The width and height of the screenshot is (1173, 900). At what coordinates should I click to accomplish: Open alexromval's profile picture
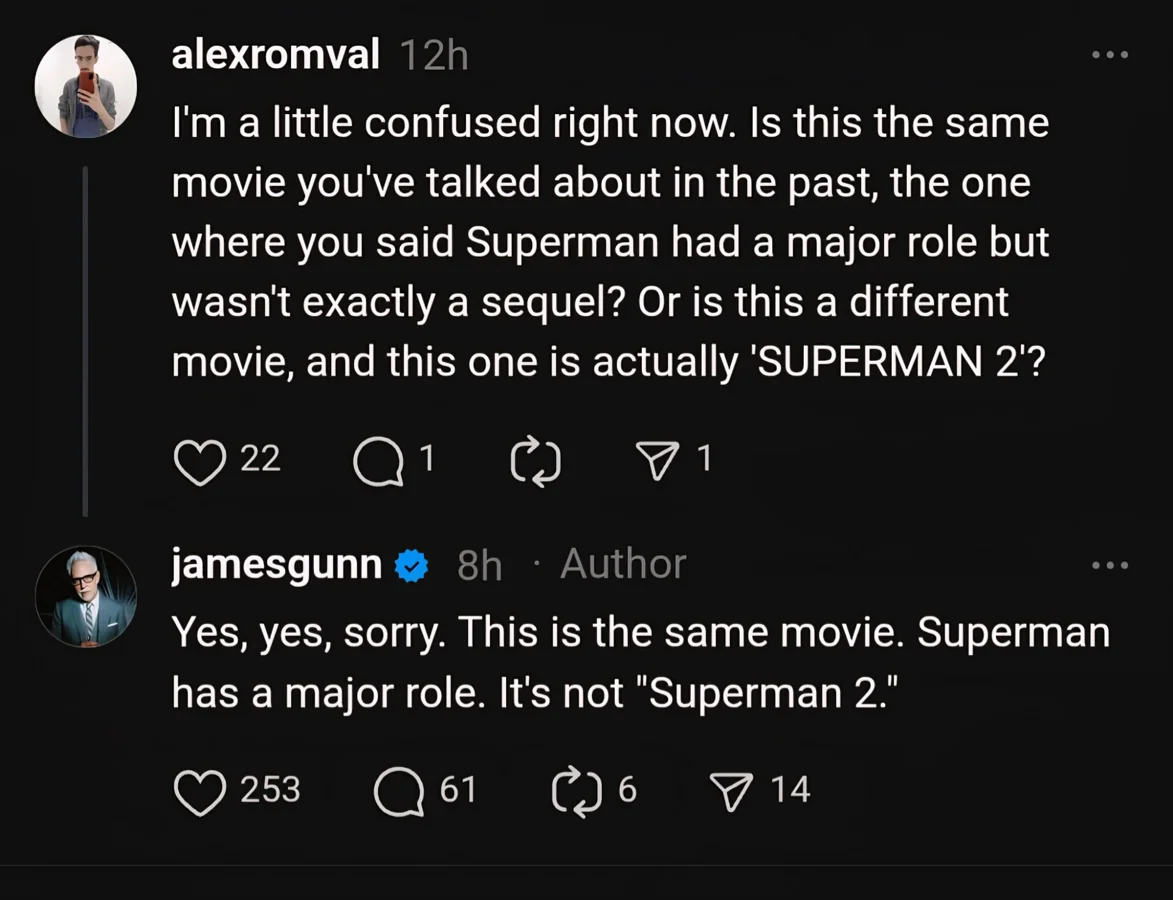point(86,86)
